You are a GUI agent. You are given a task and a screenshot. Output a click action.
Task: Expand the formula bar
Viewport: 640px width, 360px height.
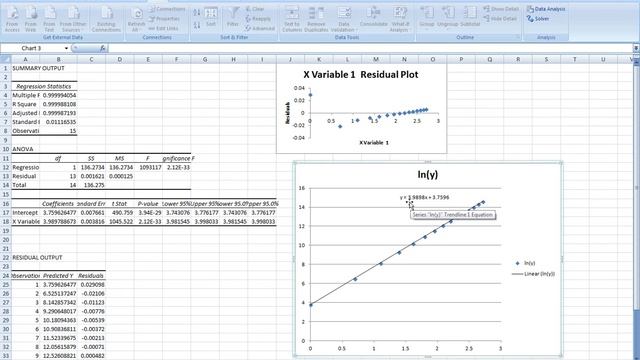coord(636,48)
